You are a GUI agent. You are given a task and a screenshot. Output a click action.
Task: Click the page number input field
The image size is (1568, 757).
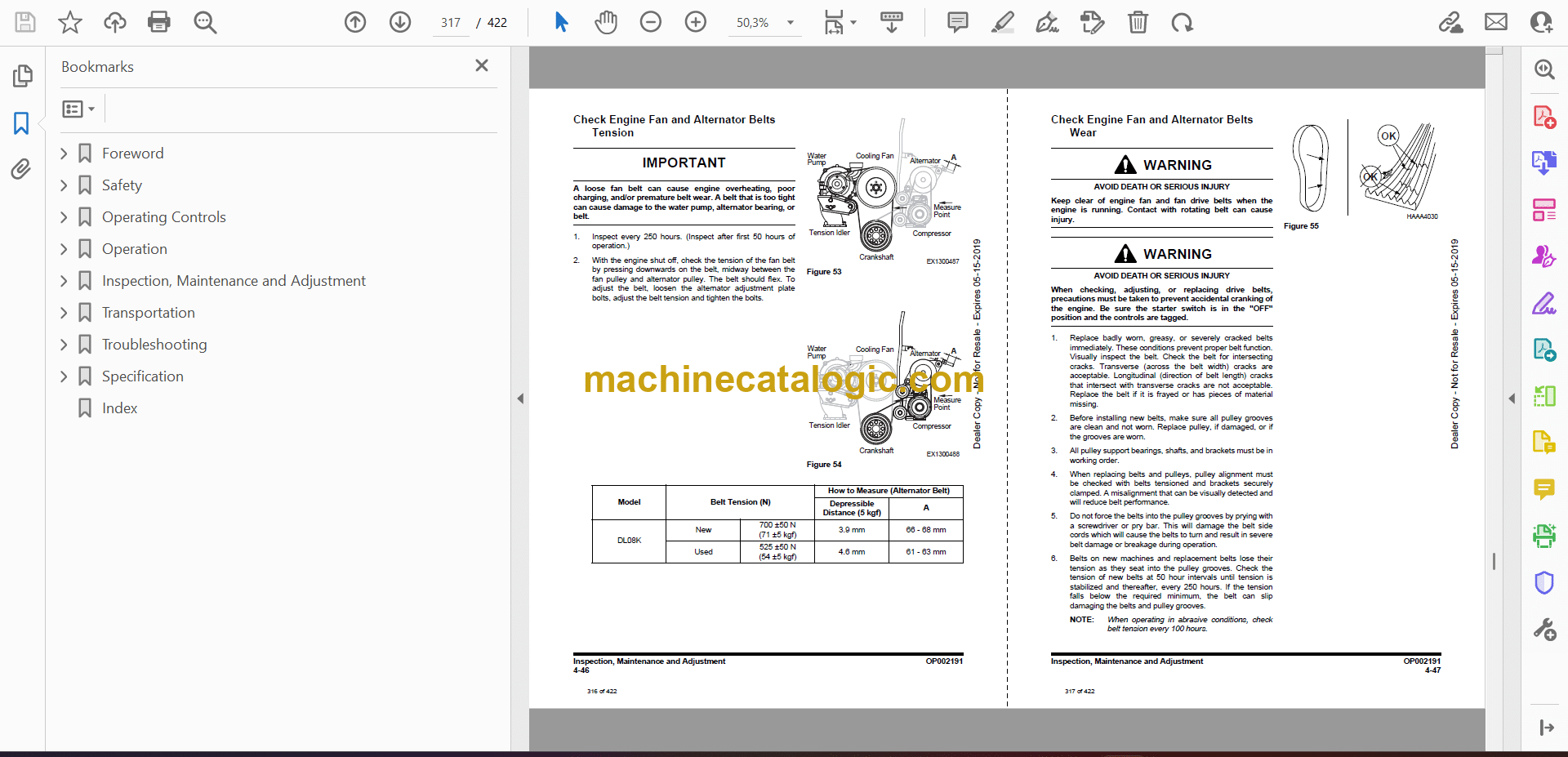tap(451, 23)
